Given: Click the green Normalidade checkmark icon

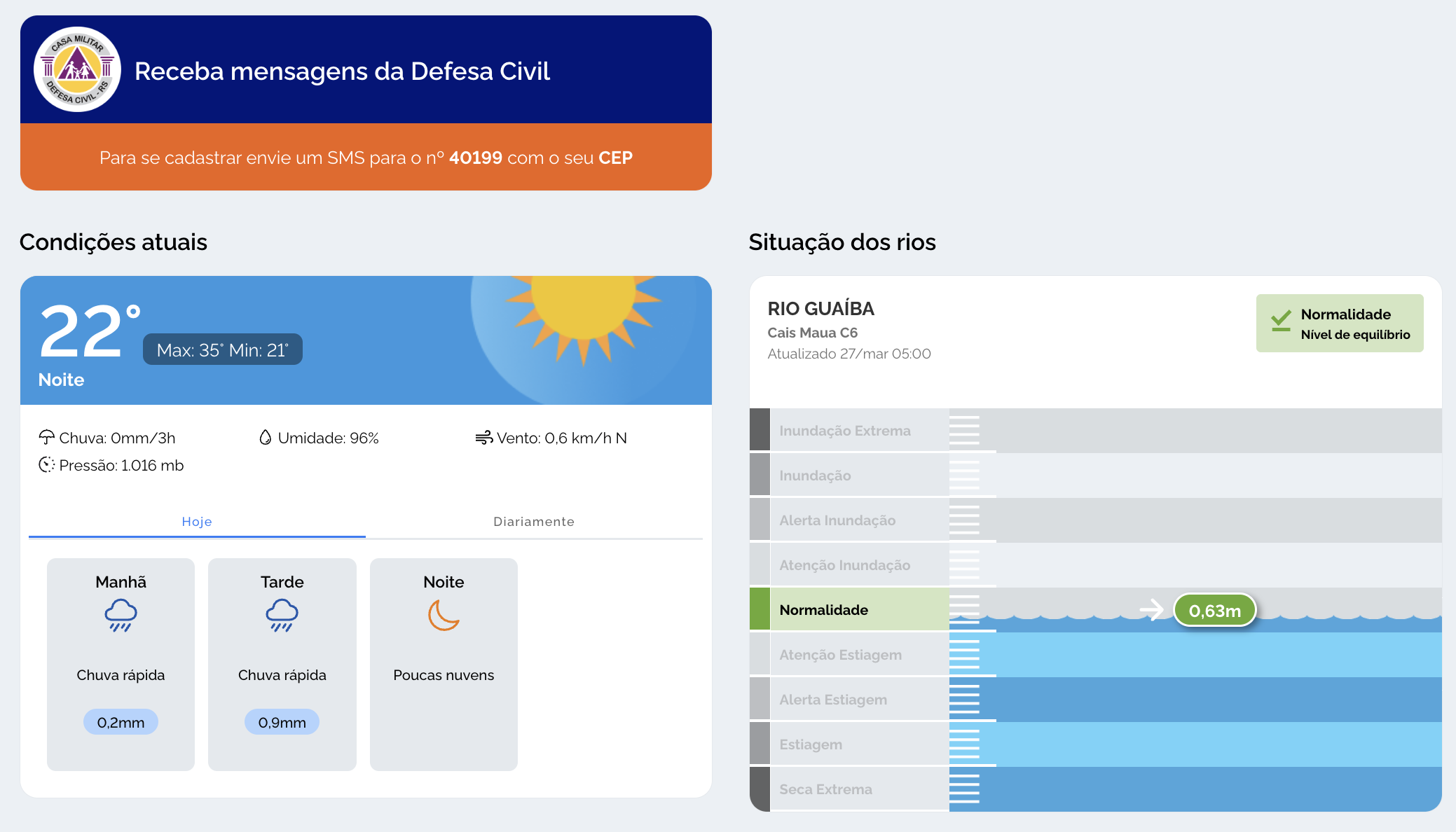Looking at the screenshot, I should coord(1281,321).
